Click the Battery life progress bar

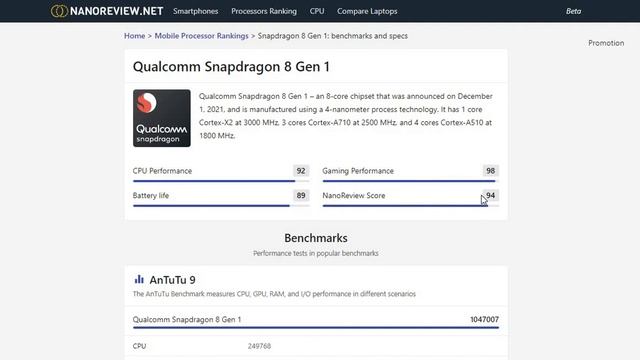point(221,205)
